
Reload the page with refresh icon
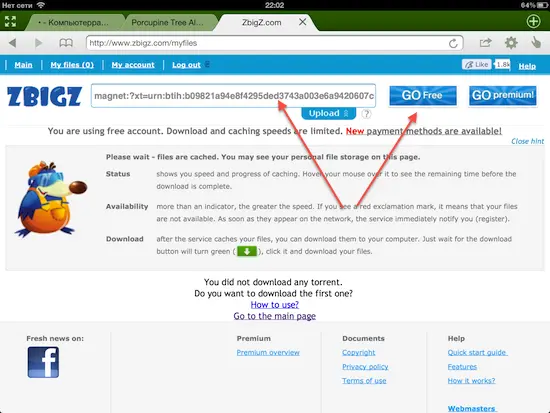coord(453,43)
